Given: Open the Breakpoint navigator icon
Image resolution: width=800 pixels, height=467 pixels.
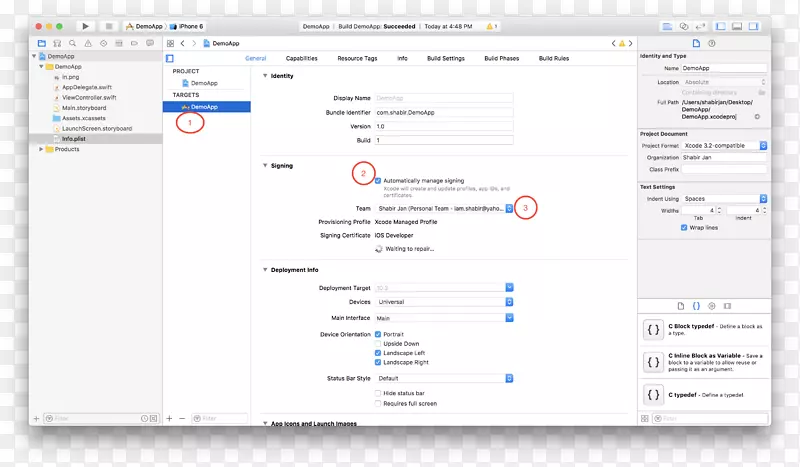Looking at the screenshot, I should click(134, 43).
